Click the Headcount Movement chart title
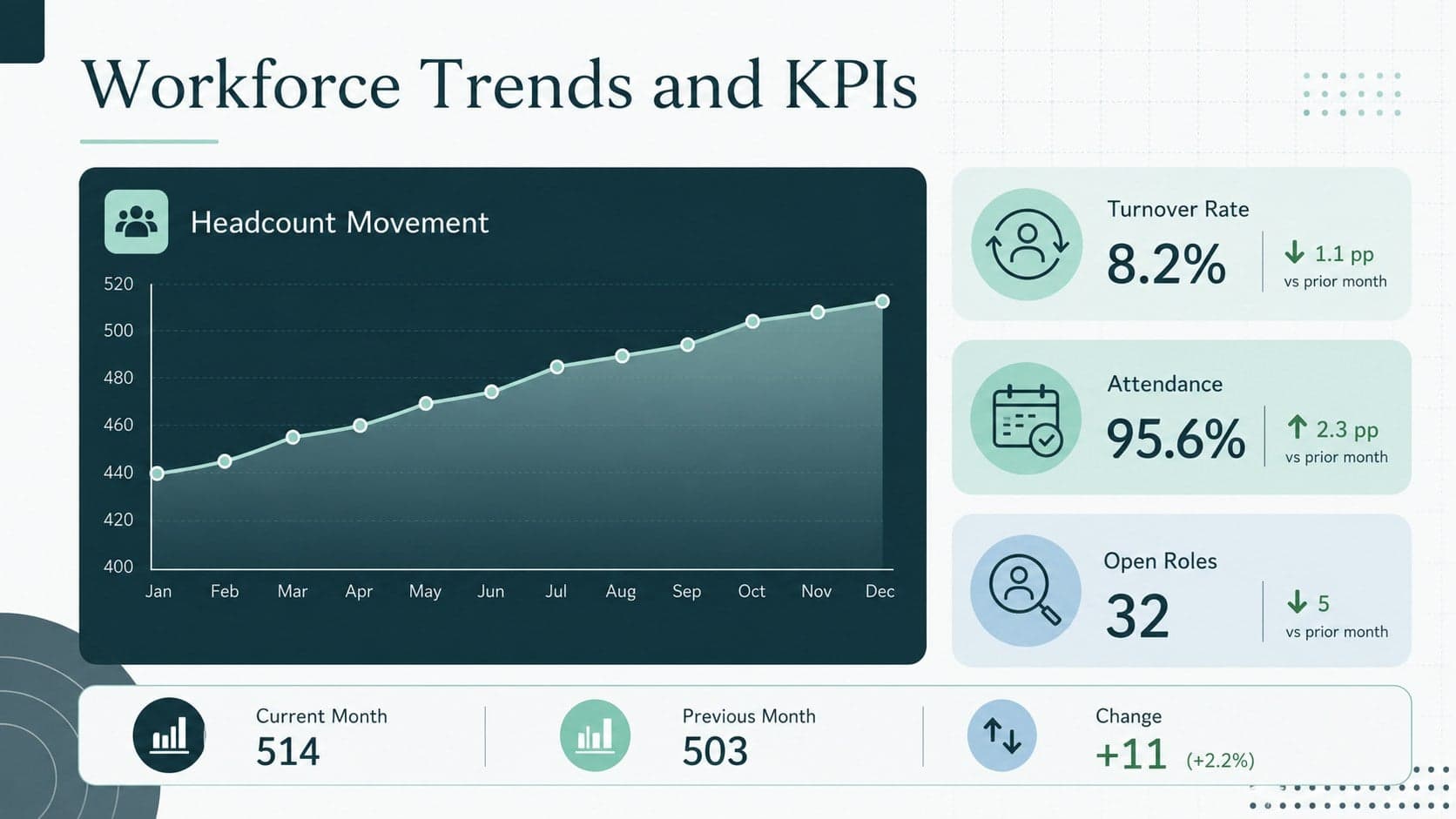Screen dimensions: 1456x819 click(340, 223)
